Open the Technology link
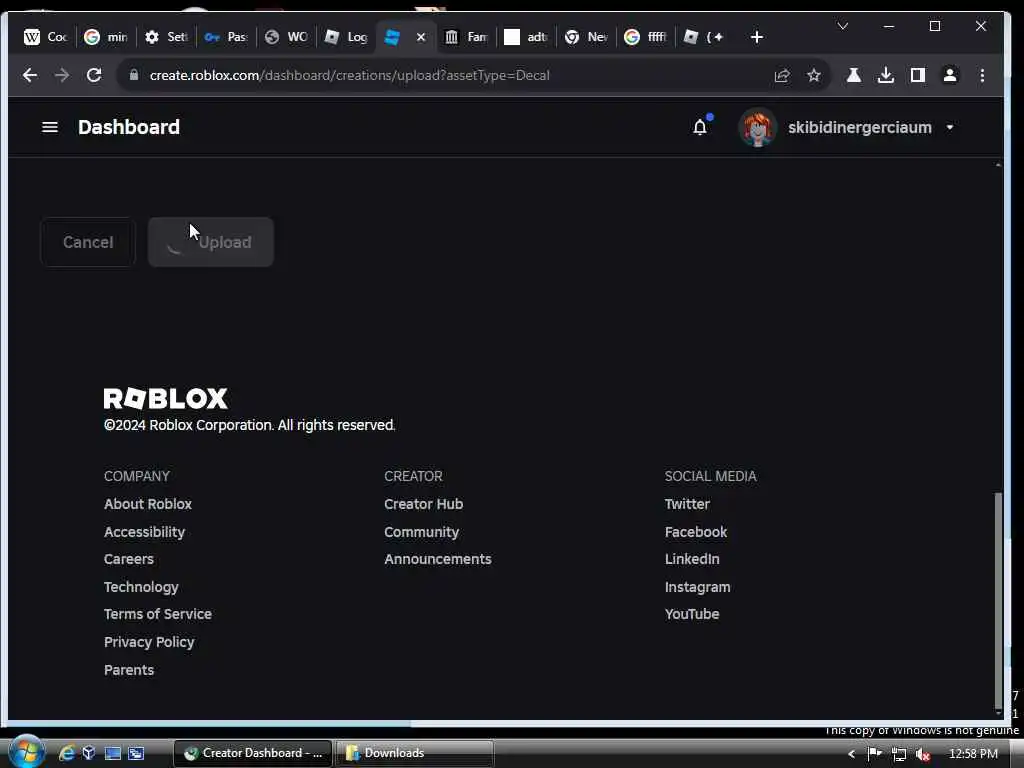1024x768 pixels. coord(141,587)
